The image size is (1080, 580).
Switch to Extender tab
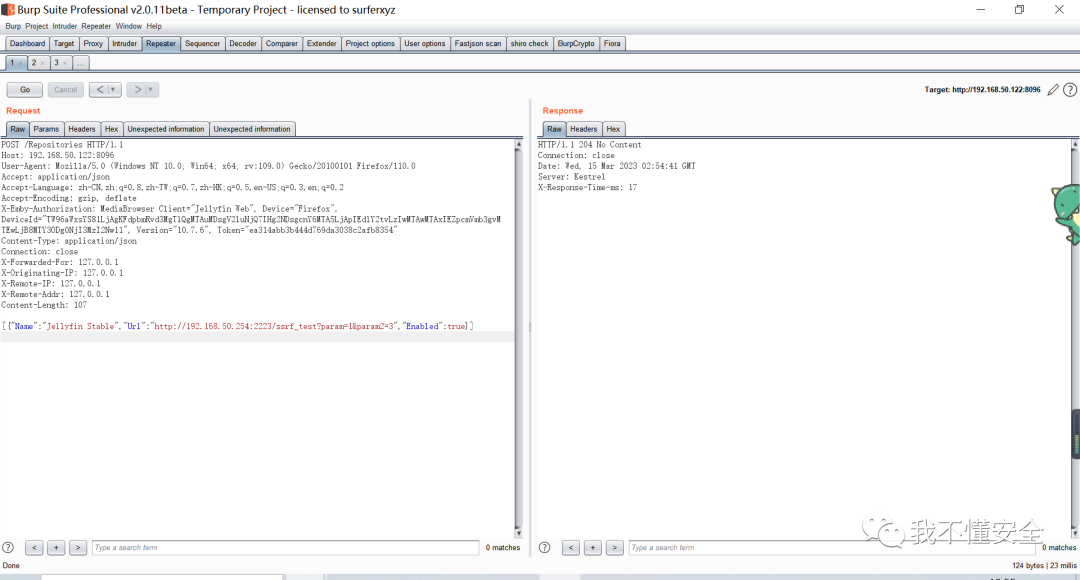322,43
